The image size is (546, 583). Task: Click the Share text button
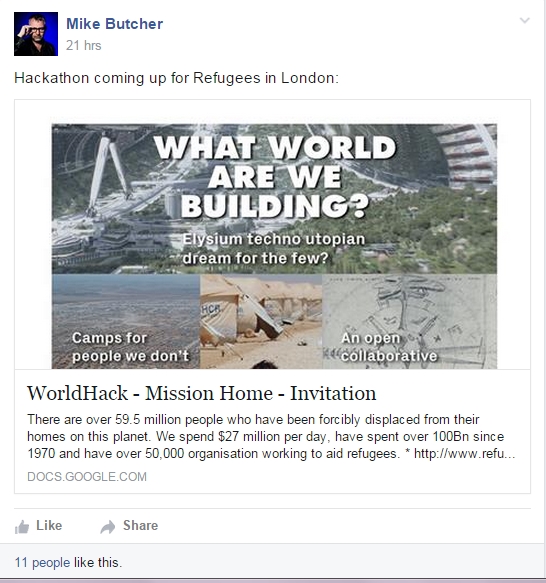141,525
